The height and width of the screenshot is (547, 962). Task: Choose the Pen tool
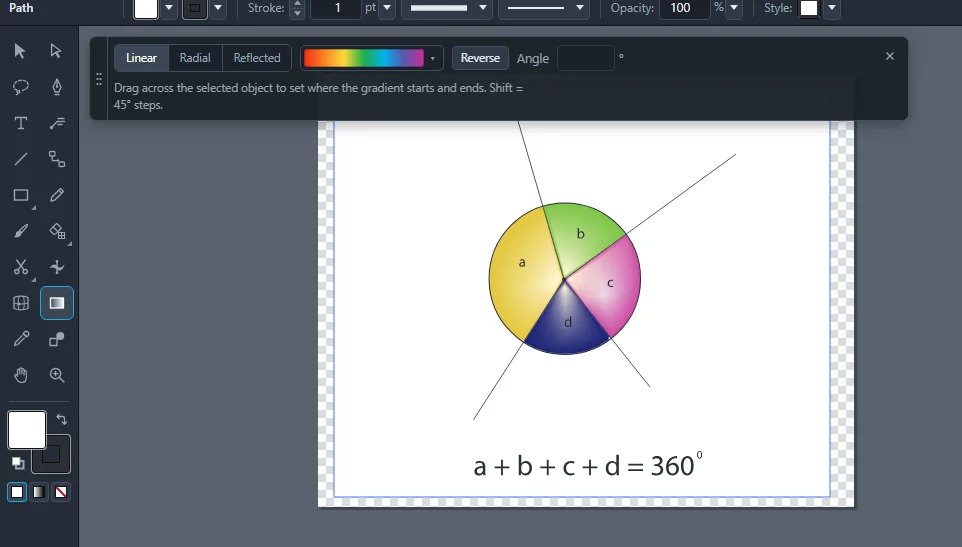pyautogui.click(x=56, y=87)
